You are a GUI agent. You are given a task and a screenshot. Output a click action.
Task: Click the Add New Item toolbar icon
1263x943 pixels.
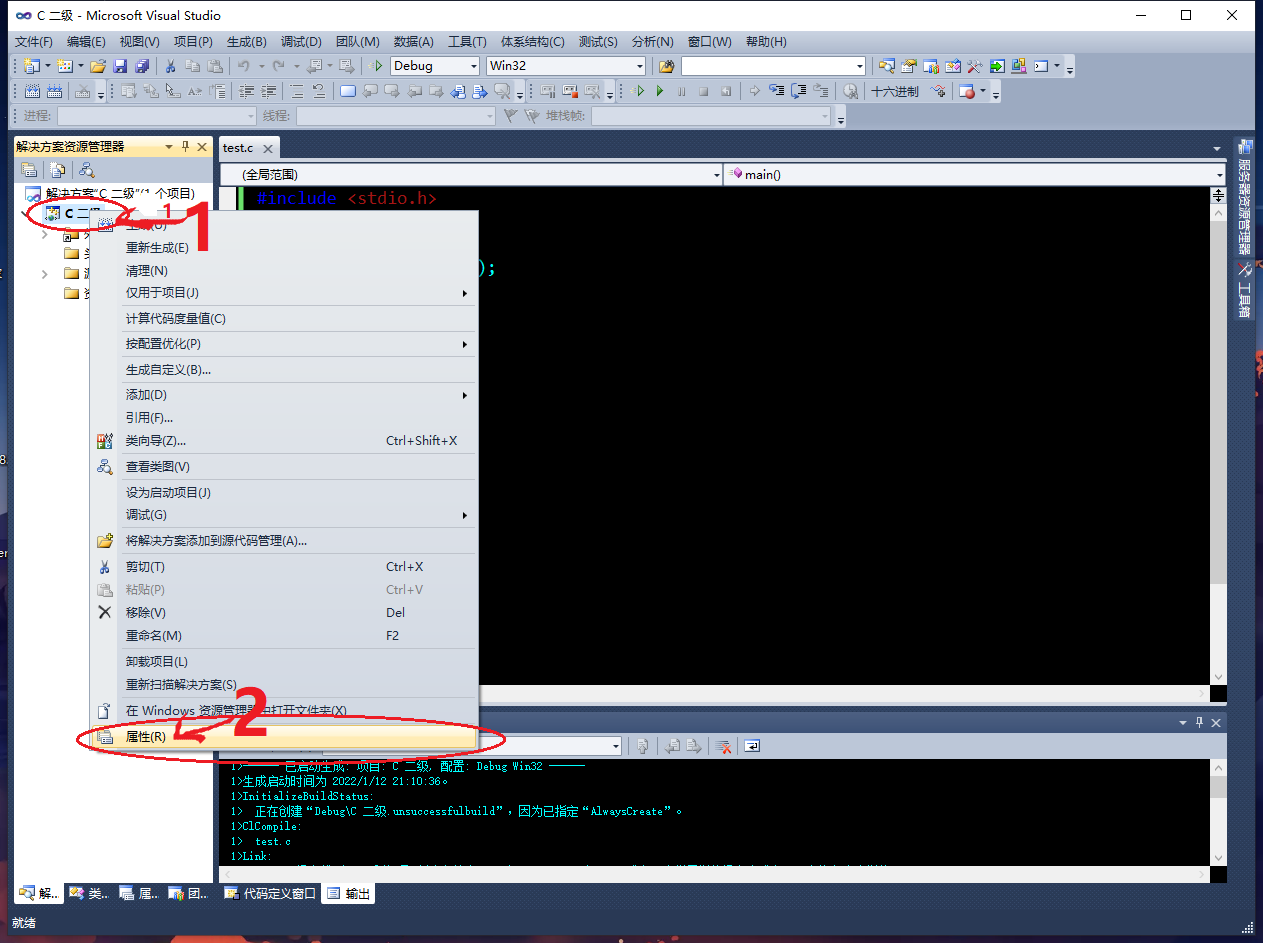click(65, 66)
